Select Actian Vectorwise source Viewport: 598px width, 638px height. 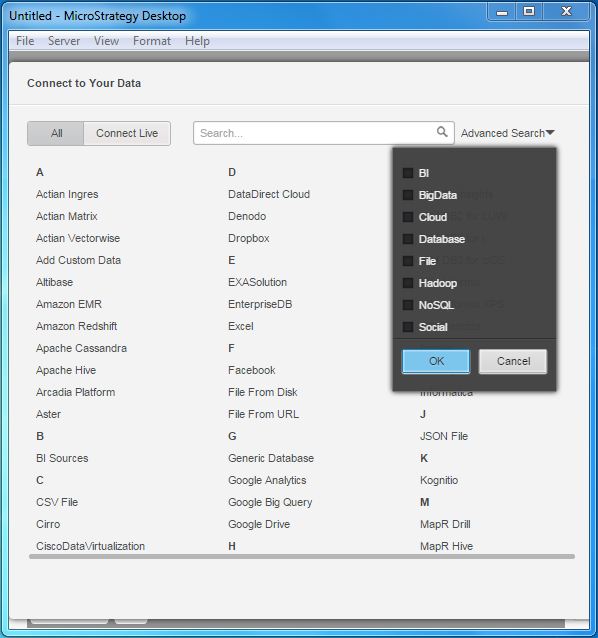coord(78,238)
